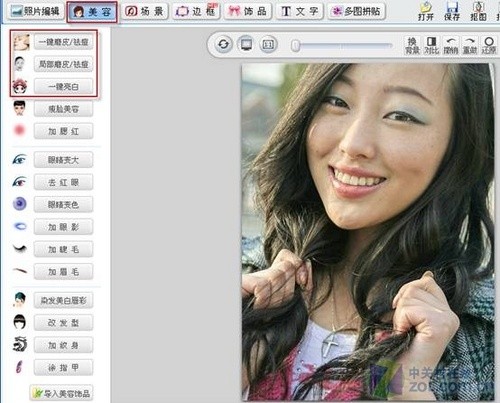This screenshot has width=500, height=403.
Task: Click the 加腮红 add blush button
Action: pos(63,131)
